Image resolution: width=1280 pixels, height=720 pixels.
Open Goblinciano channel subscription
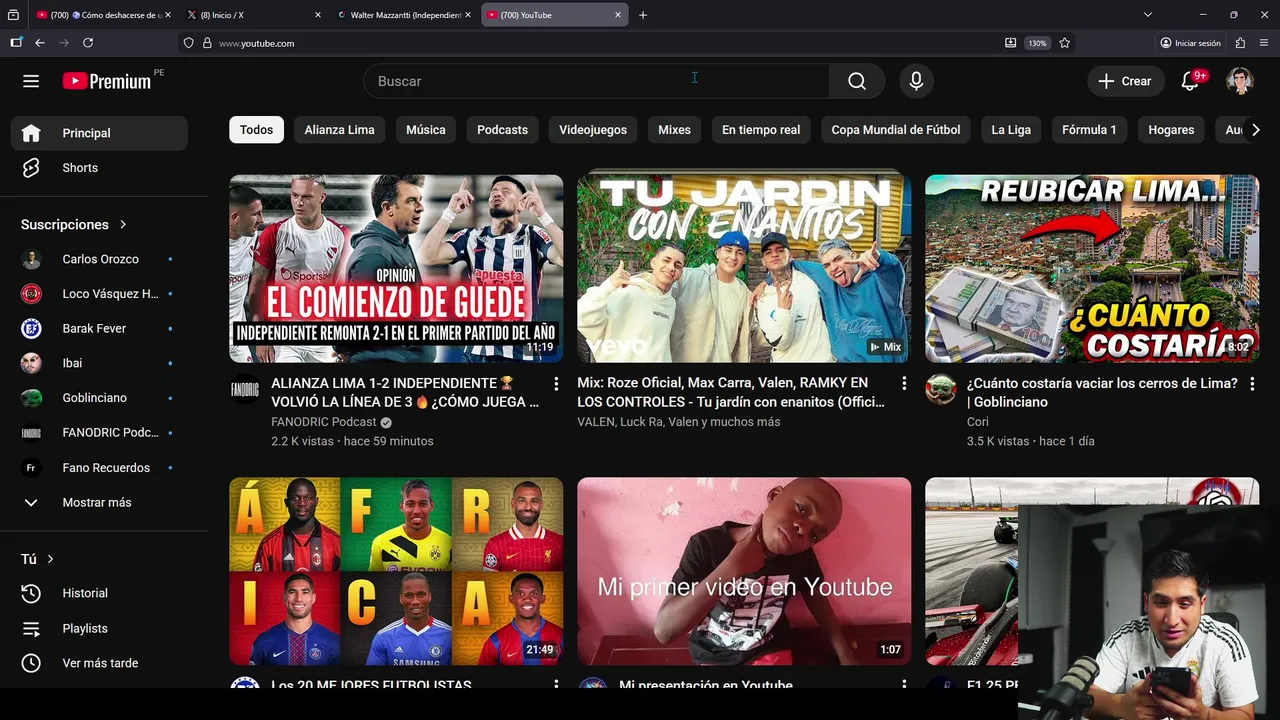[x=99, y=398]
